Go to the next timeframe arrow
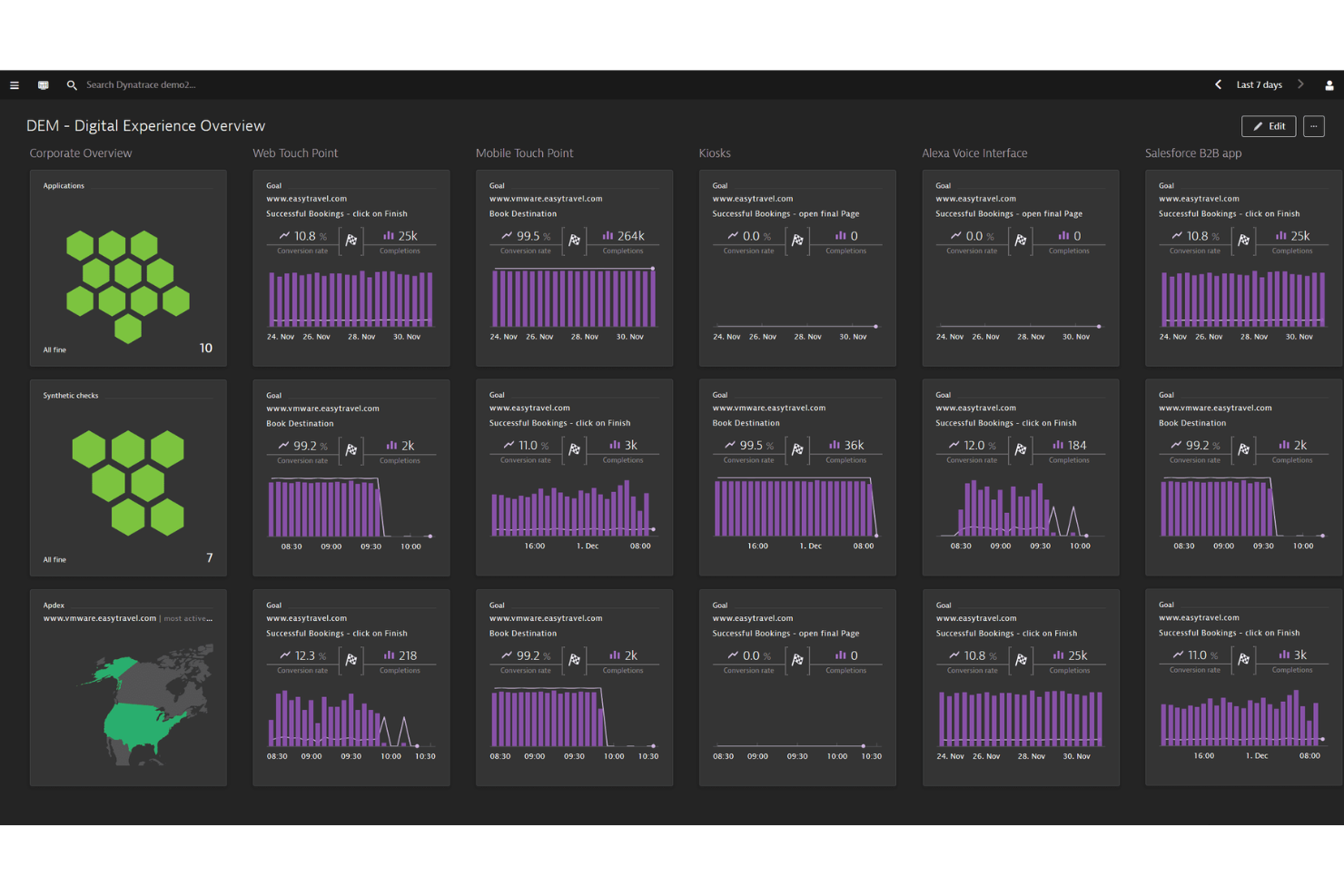This screenshot has width=1344, height=896. pos(1300,84)
